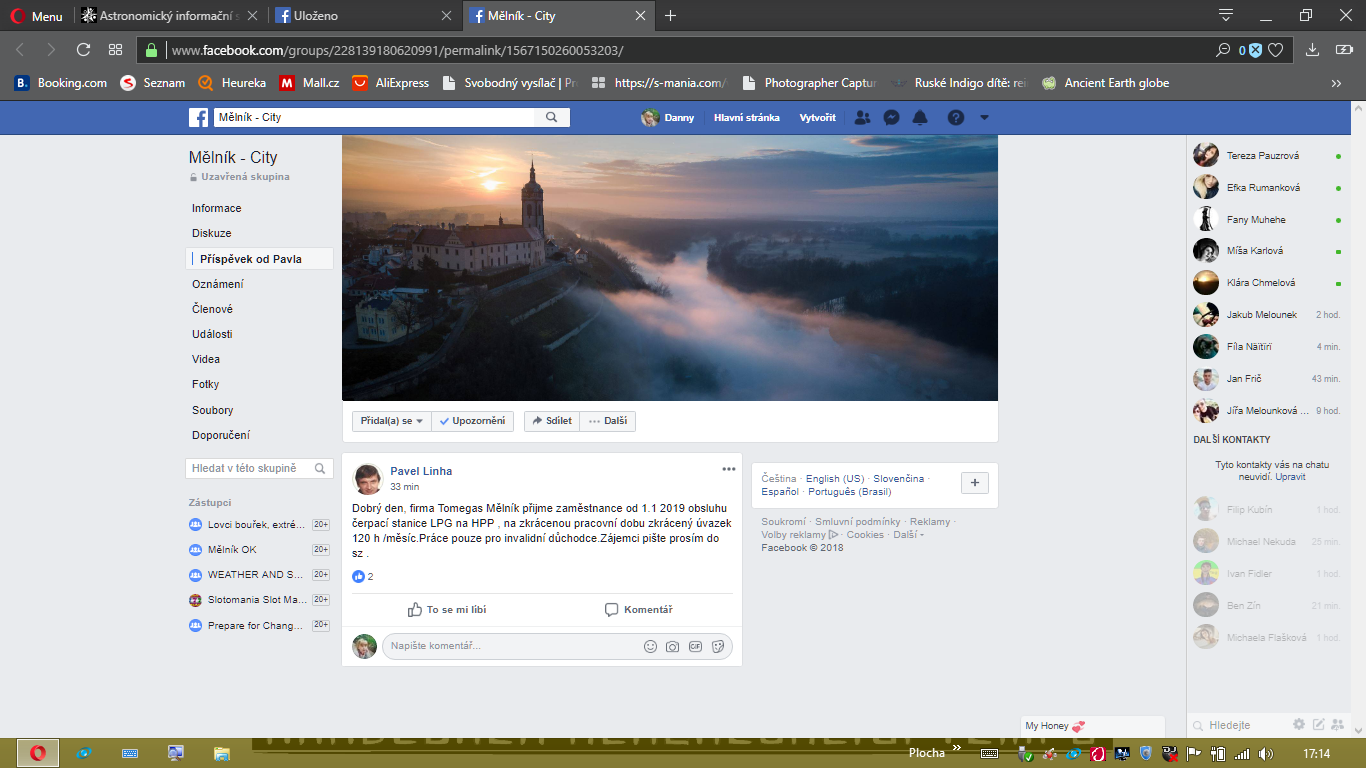Screen dimensions: 1366x768
Task: Switch to the Astronomický informační tab
Action: pos(170,16)
